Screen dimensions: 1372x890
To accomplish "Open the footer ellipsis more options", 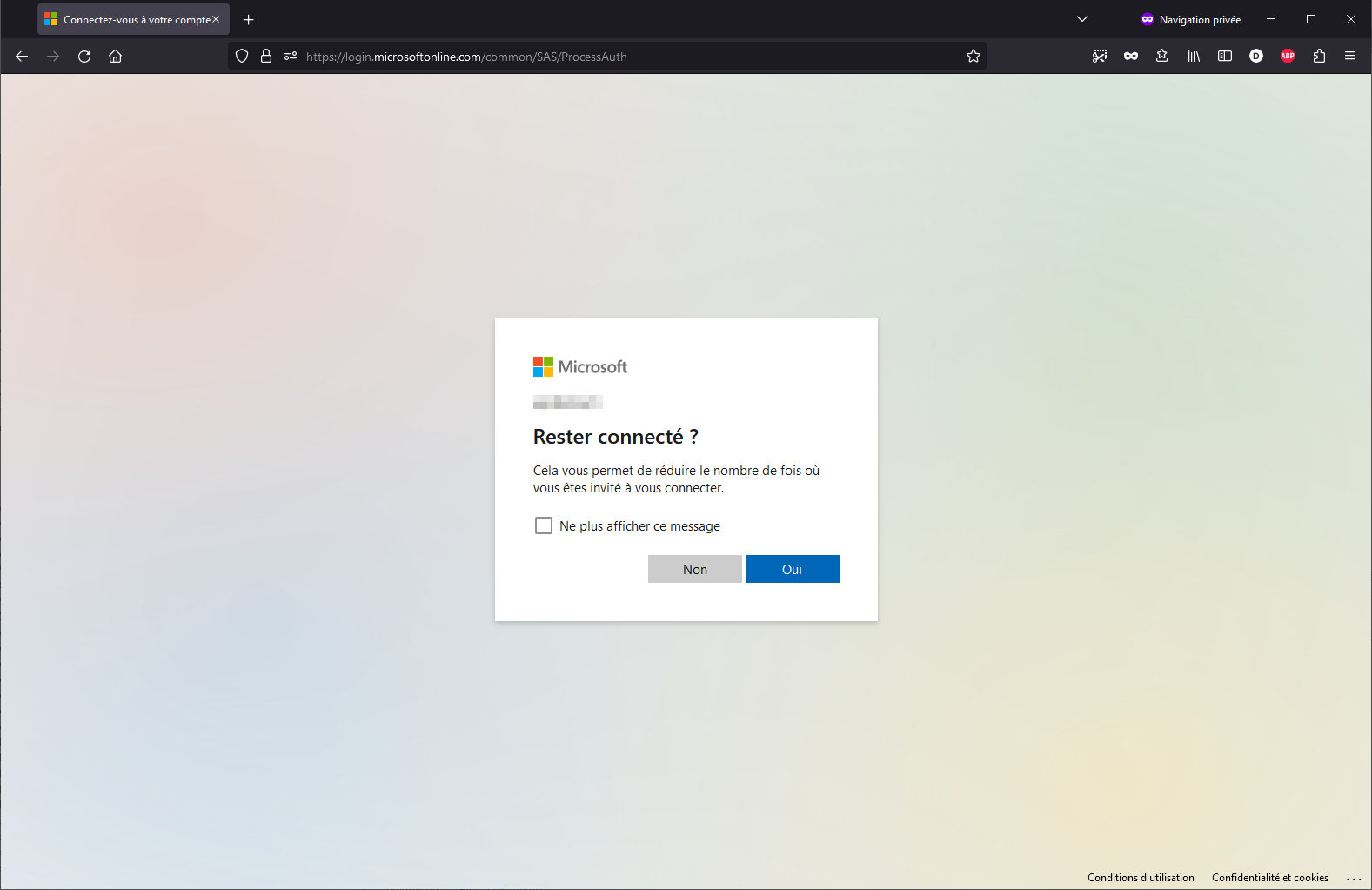I will click(1354, 879).
